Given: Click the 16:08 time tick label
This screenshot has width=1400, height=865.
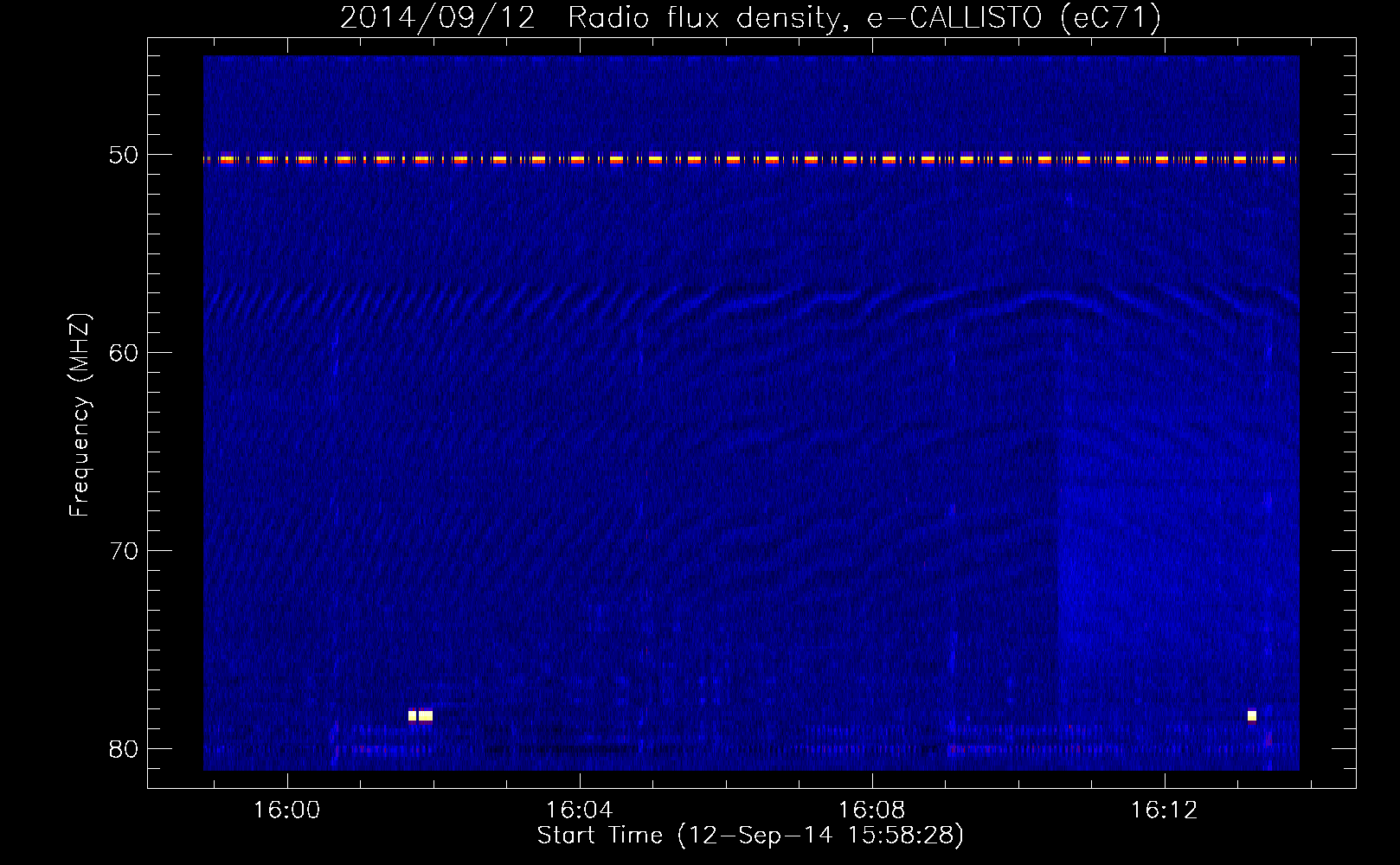Looking at the screenshot, I should click(871, 810).
